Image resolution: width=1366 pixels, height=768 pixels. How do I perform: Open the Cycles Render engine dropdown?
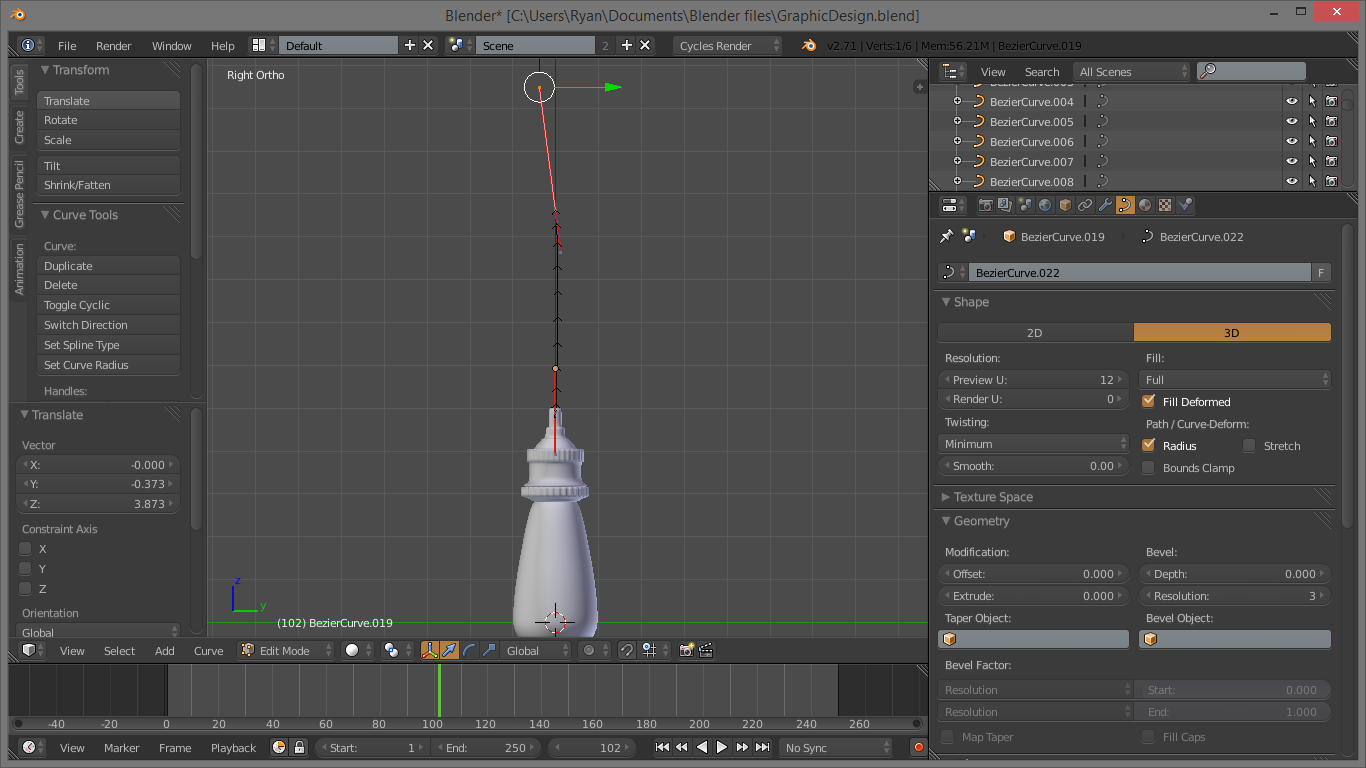(728, 45)
